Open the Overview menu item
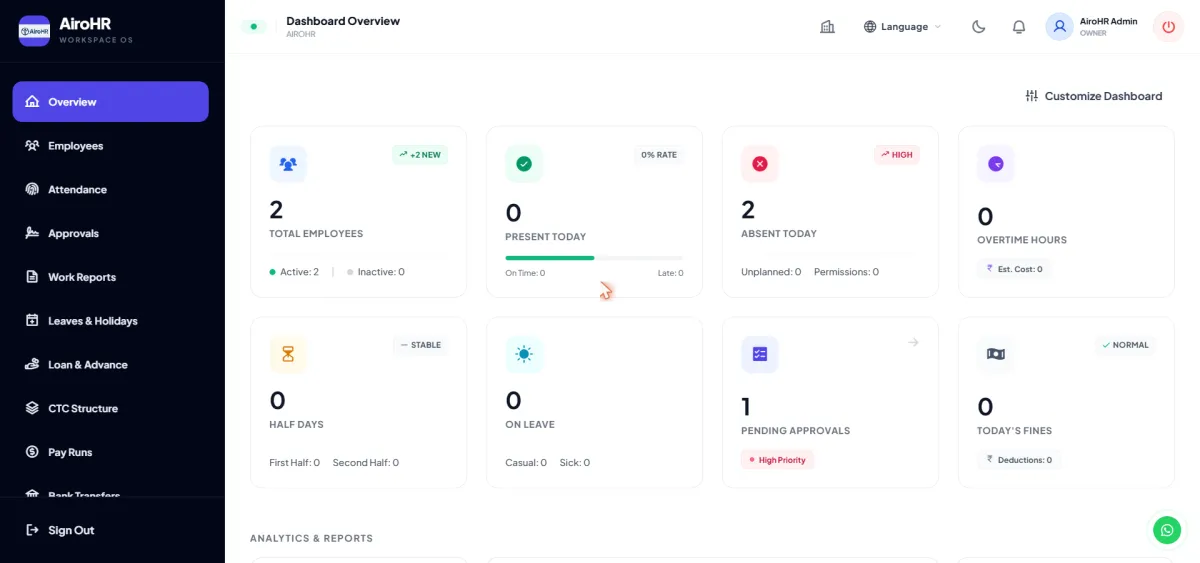Screen dimensions: 1200x563 (x=110, y=102)
